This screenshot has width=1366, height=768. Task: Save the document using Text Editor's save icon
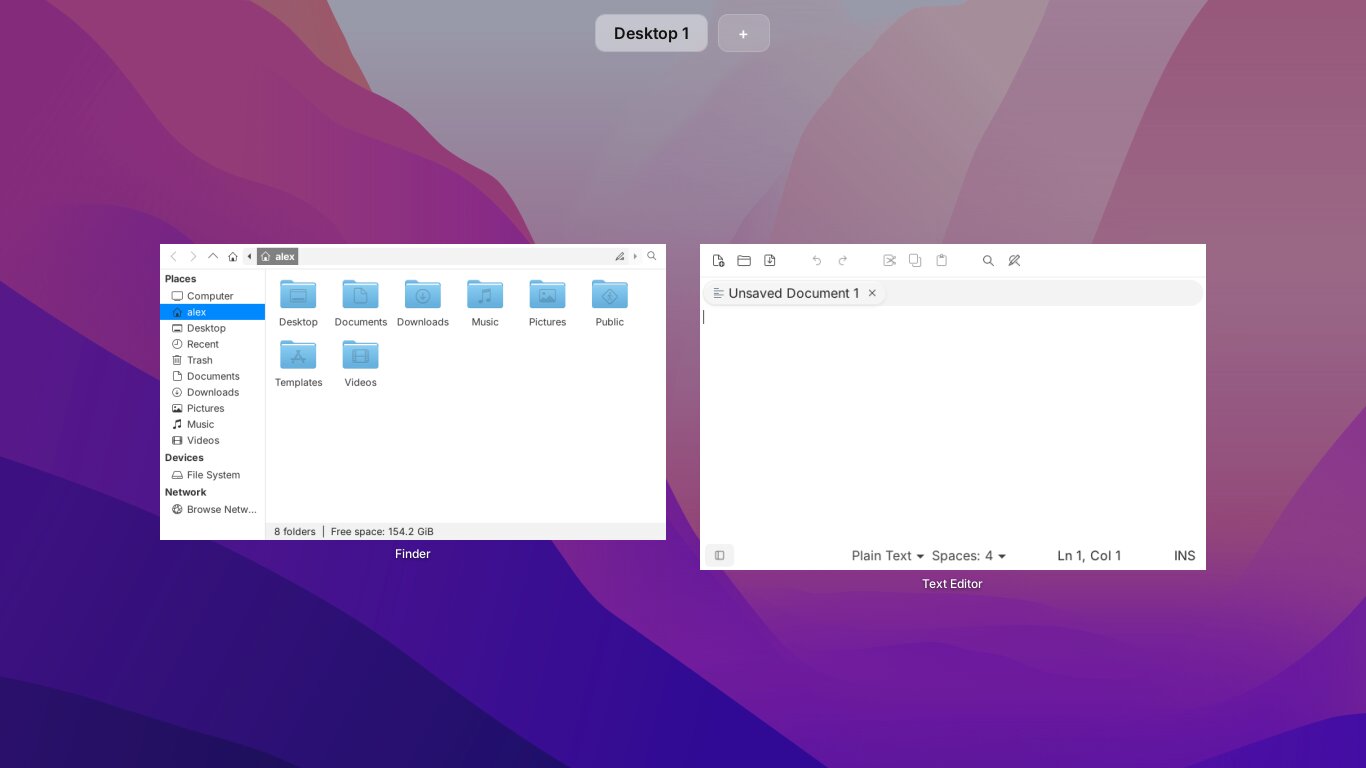[770, 261]
